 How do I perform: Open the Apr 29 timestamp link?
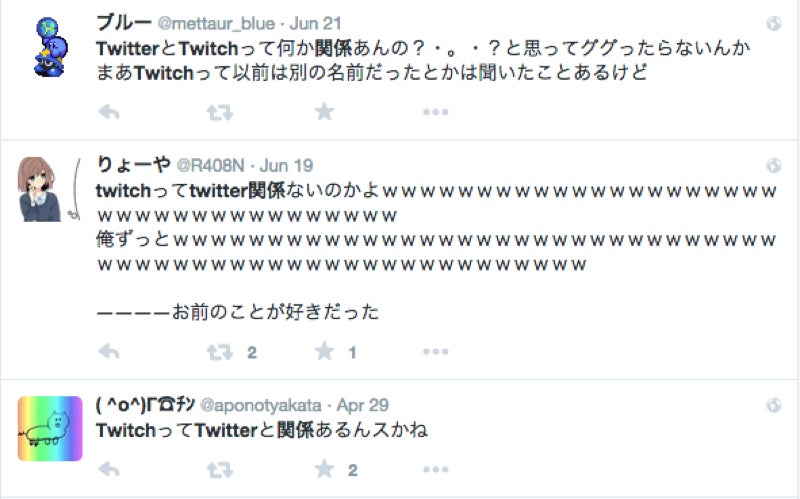tap(363, 405)
